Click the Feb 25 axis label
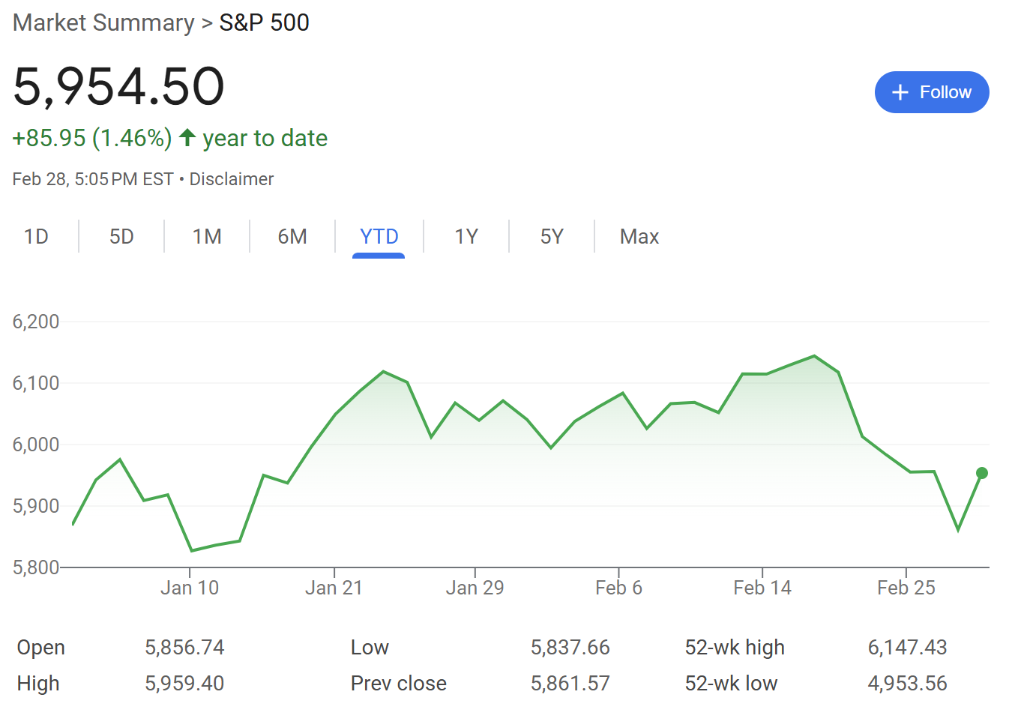The width and height of the screenshot is (1024, 703). tap(906, 588)
